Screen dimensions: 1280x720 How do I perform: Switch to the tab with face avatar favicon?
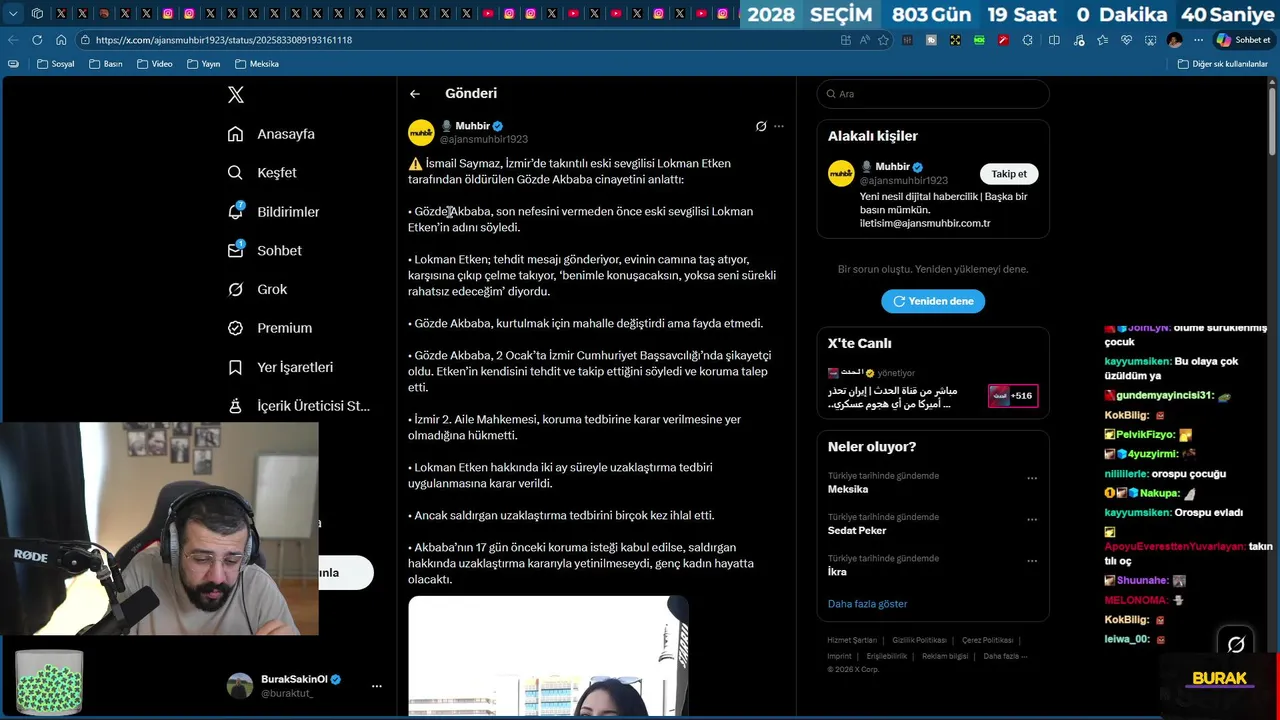(x=104, y=13)
